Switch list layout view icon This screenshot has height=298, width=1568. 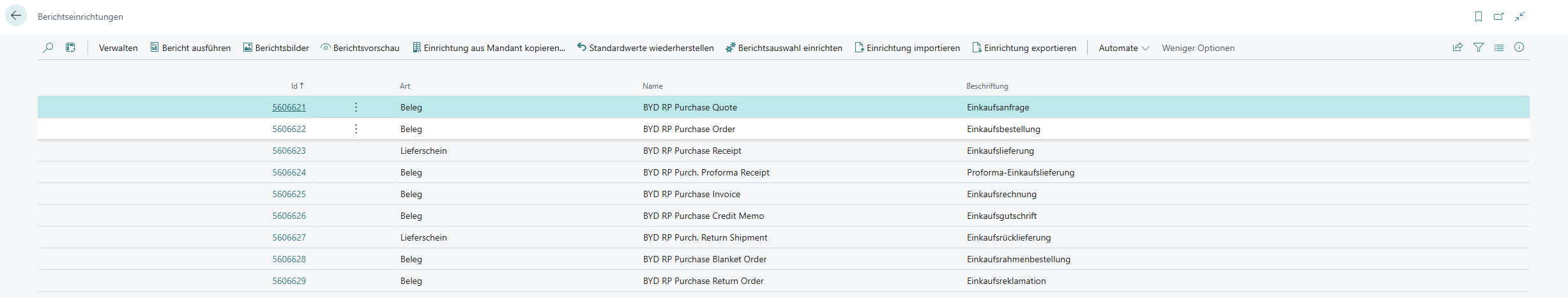(x=1498, y=48)
